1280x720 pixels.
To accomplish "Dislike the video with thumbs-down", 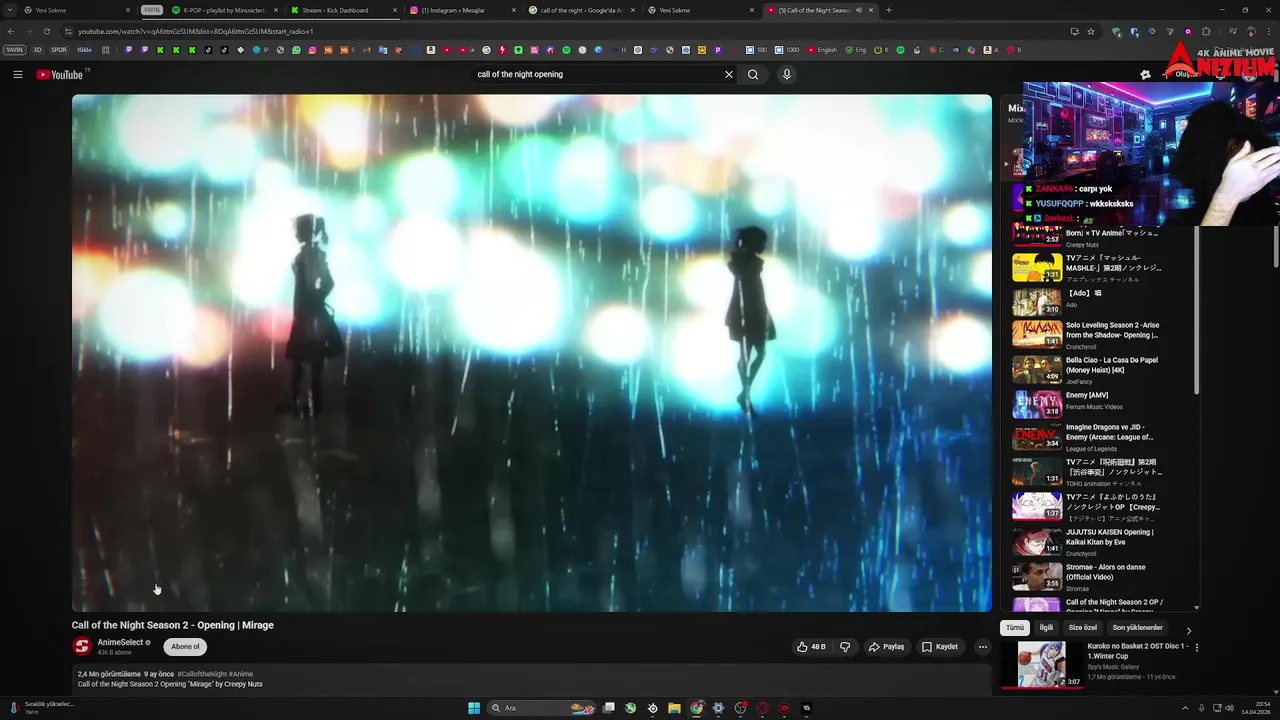I will click(845, 647).
